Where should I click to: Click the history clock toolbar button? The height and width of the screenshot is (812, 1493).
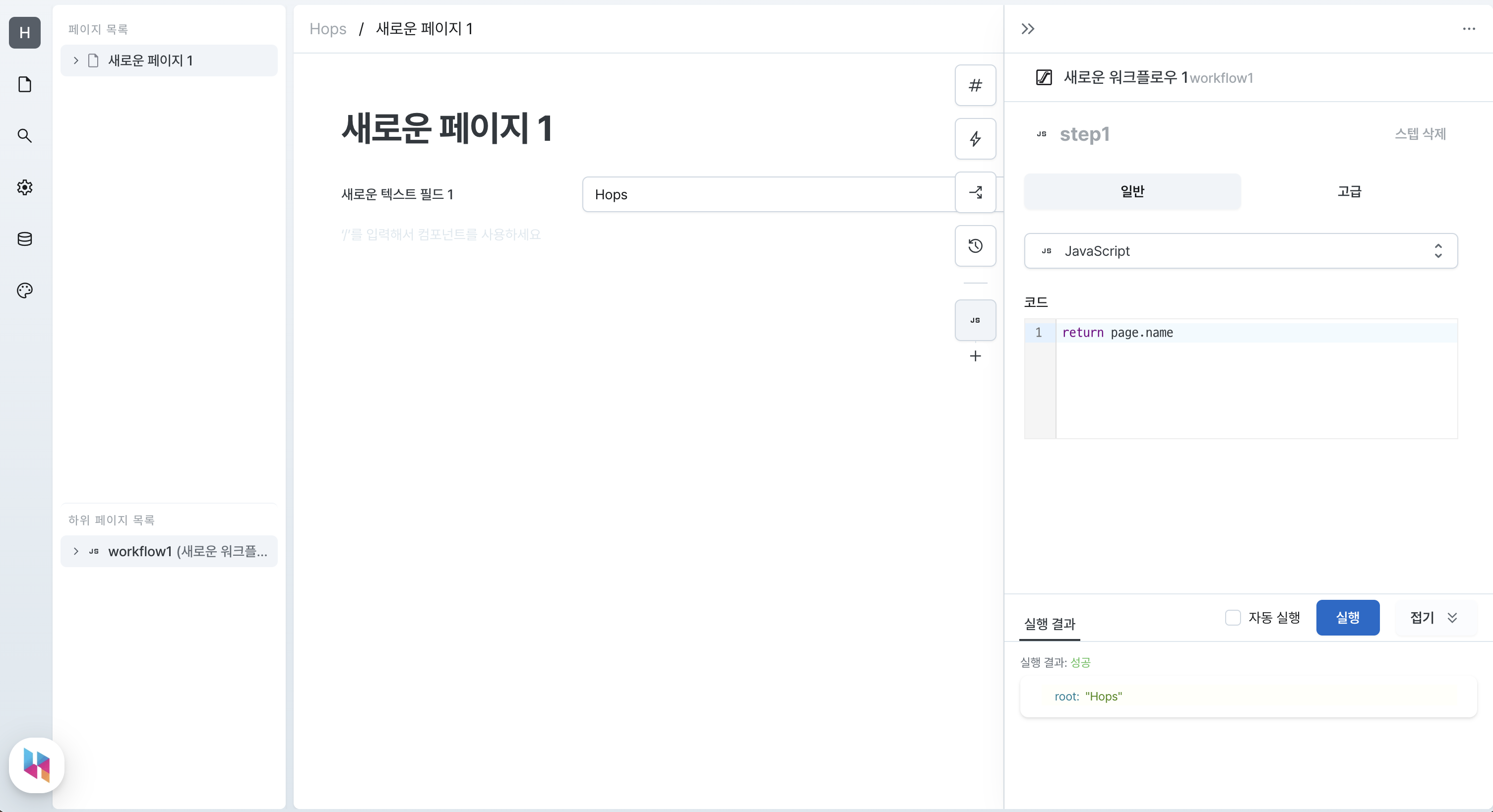976,245
